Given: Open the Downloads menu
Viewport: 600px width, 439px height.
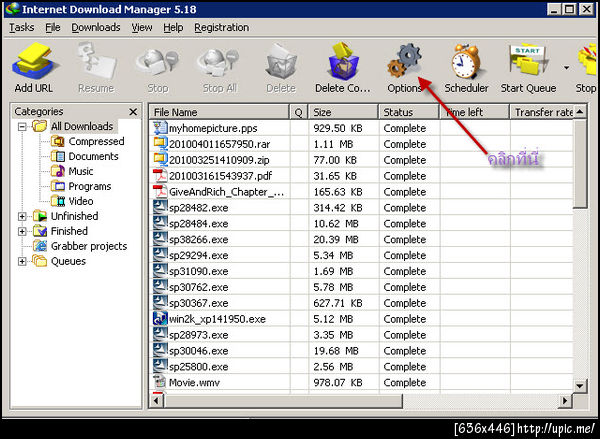Looking at the screenshot, I should [x=96, y=28].
